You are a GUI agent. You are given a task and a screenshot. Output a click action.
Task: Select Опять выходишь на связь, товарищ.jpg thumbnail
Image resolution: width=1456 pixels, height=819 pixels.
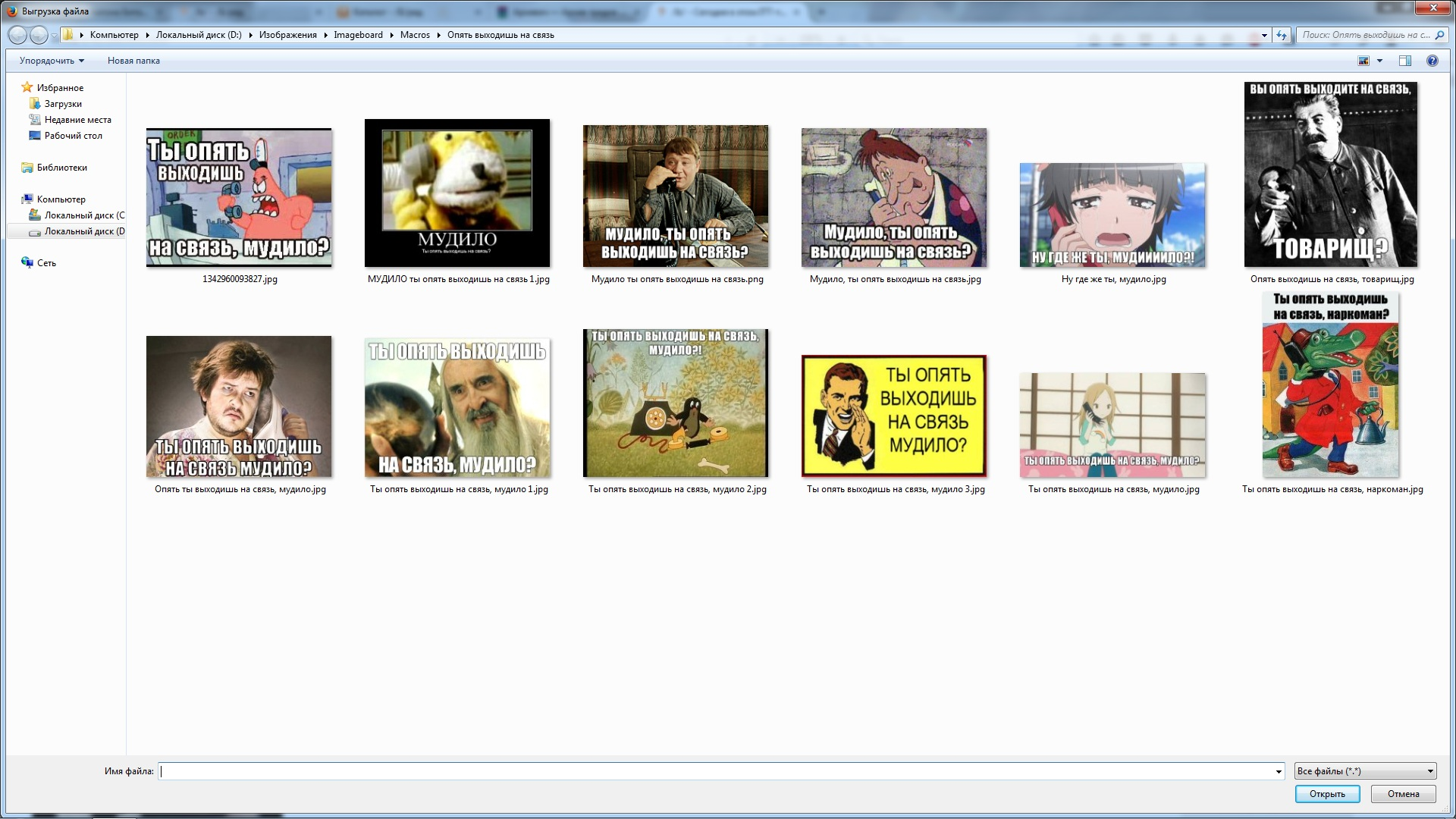coord(1331,174)
